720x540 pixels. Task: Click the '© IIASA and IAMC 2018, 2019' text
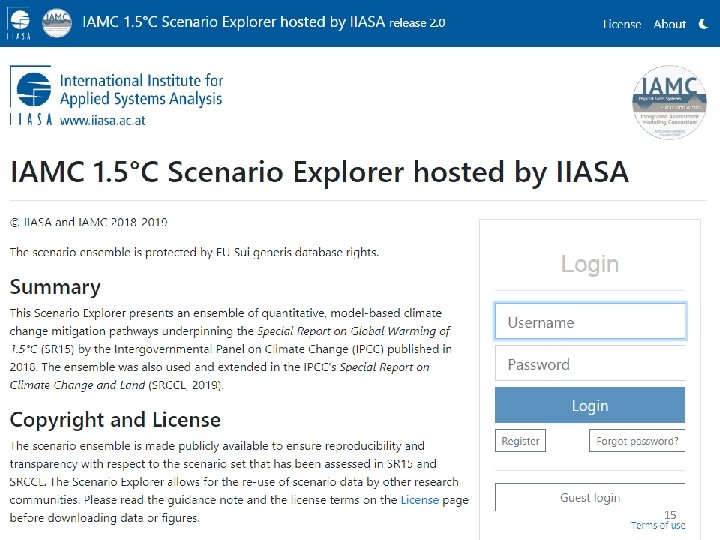[x=89, y=222]
